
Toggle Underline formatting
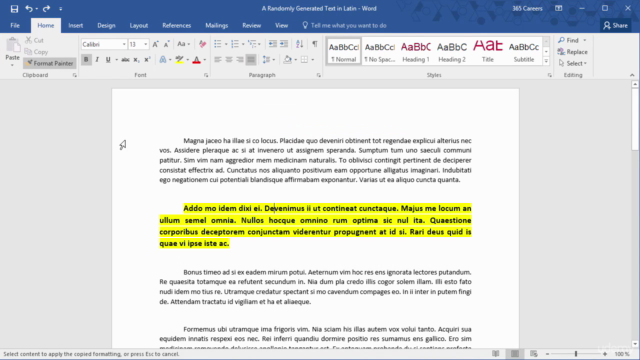coord(108,60)
